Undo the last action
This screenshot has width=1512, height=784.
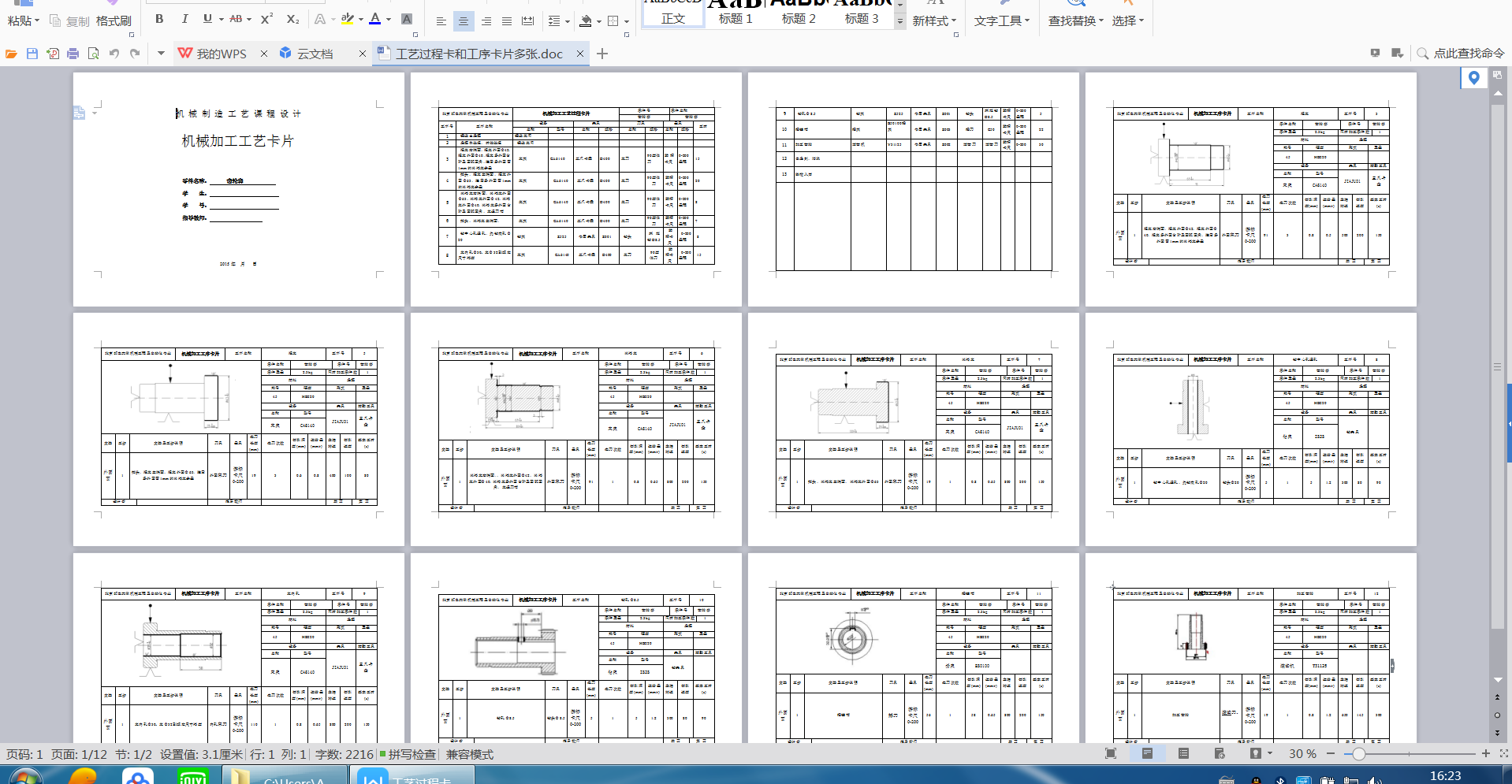[x=114, y=54]
